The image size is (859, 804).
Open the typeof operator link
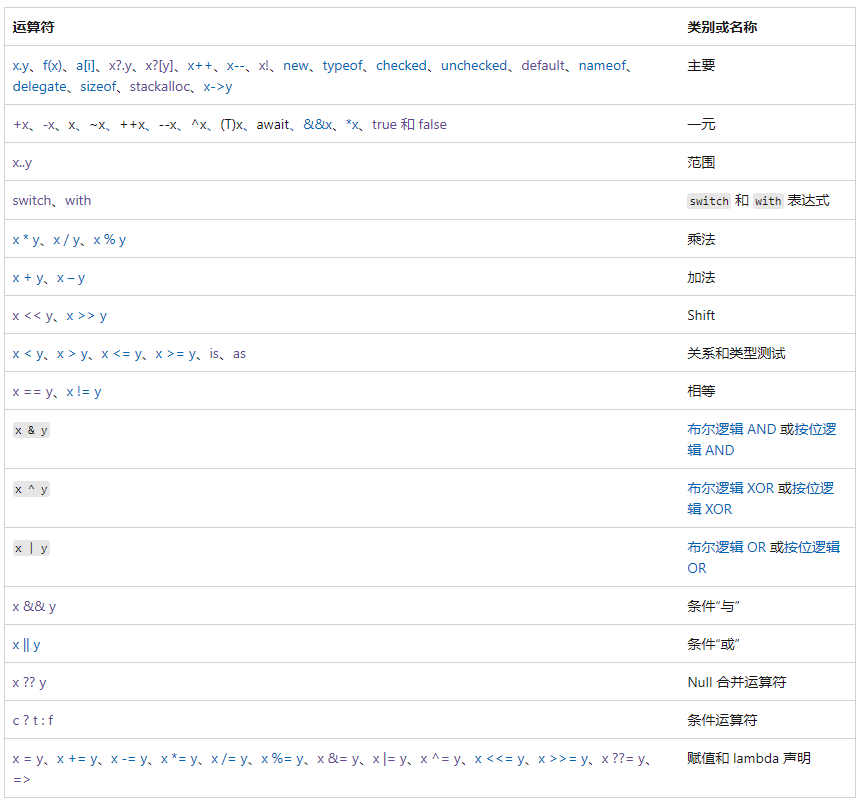click(x=342, y=66)
